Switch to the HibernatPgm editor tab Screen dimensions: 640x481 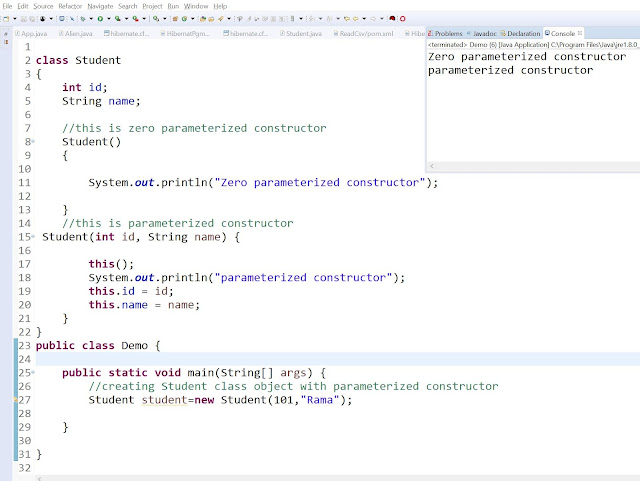pyautogui.click(x=185, y=33)
